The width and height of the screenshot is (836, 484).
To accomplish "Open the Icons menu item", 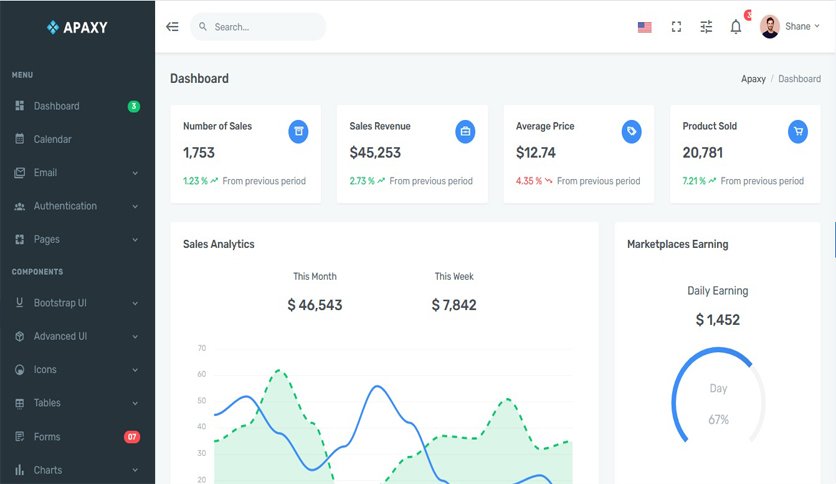I will 45,369.
